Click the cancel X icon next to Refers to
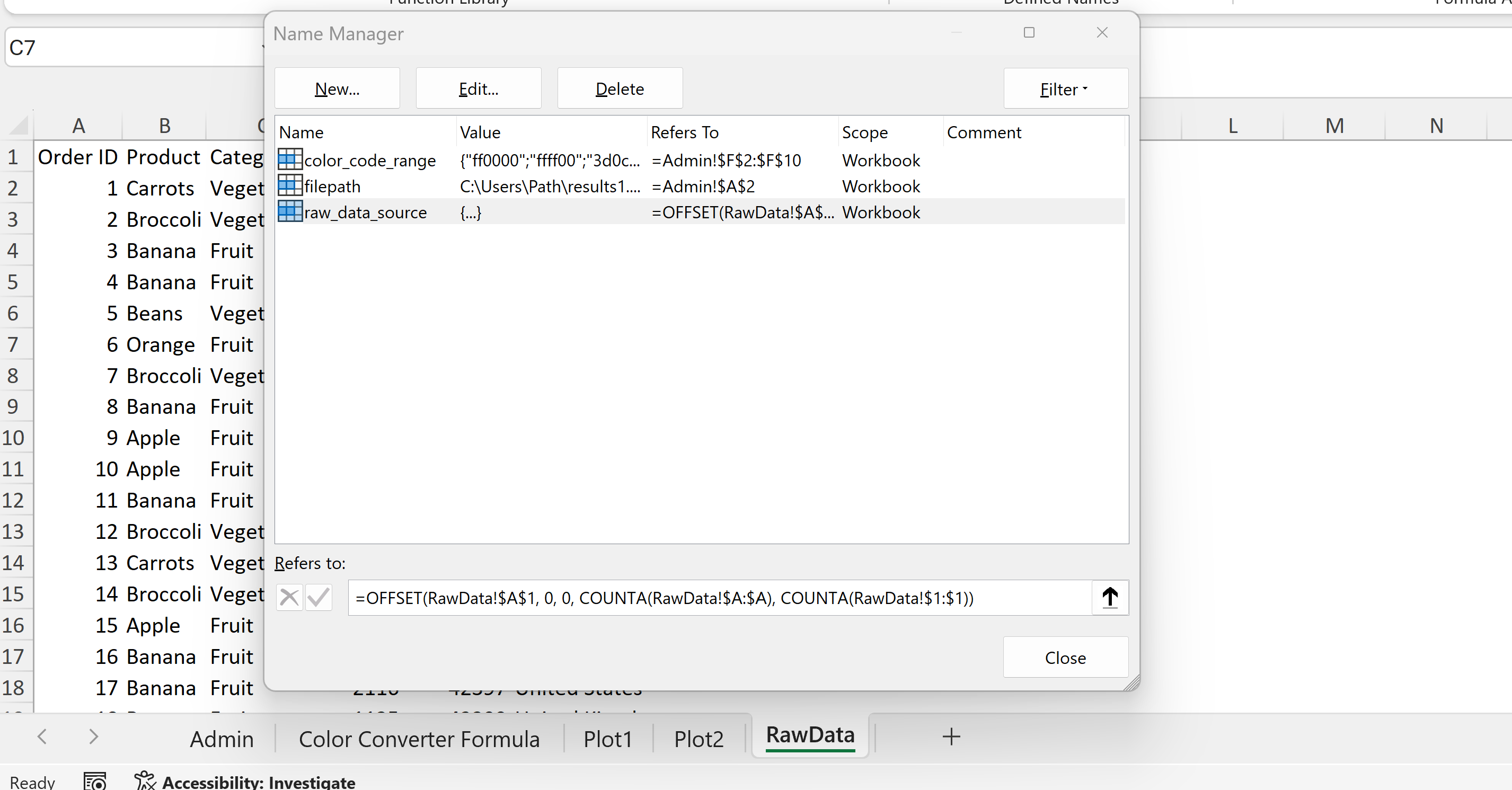Screen dimensions: 1512x790 pos(289,598)
